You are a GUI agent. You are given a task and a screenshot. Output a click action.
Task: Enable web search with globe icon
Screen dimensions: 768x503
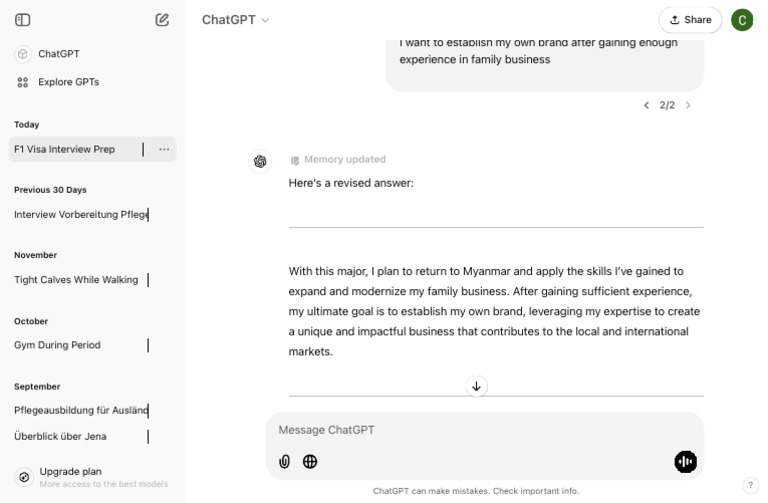(310, 461)
